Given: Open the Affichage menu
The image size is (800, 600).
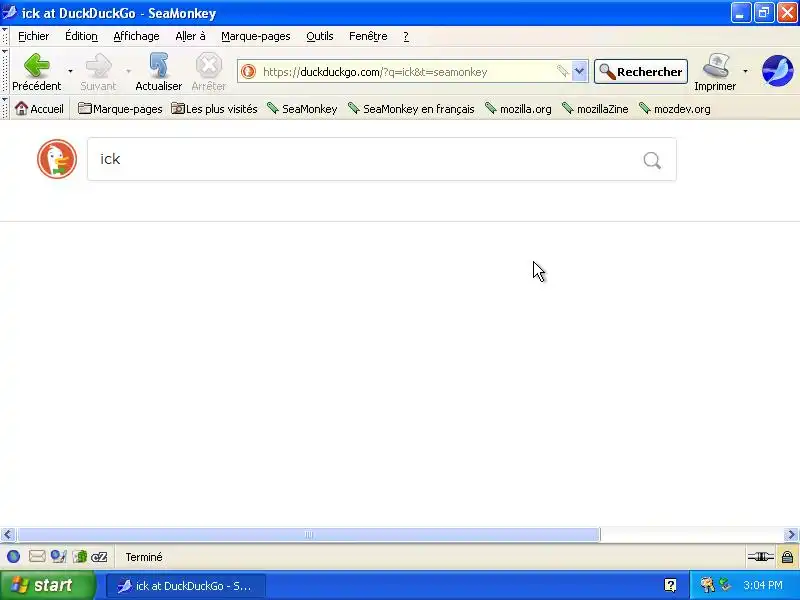Looking at the screenshot, I should point(136,36).
